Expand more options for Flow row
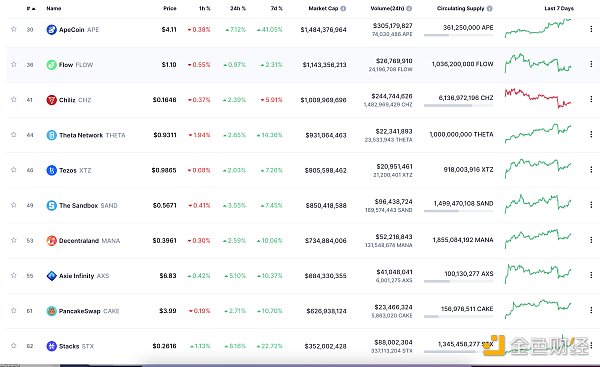 click(591, 64)
